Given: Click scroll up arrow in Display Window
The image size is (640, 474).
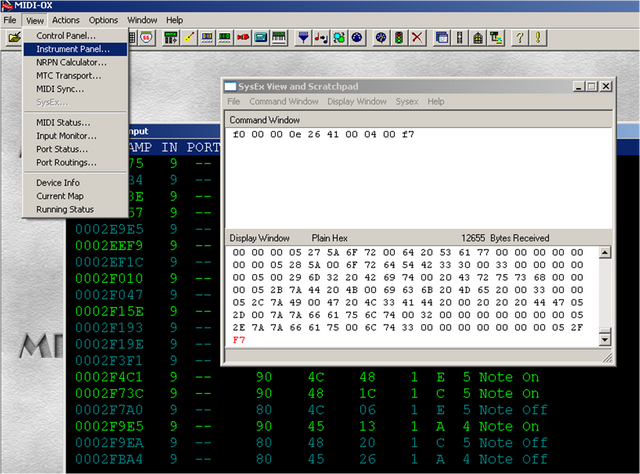Looking at the screenshot, I should point(605,252).
